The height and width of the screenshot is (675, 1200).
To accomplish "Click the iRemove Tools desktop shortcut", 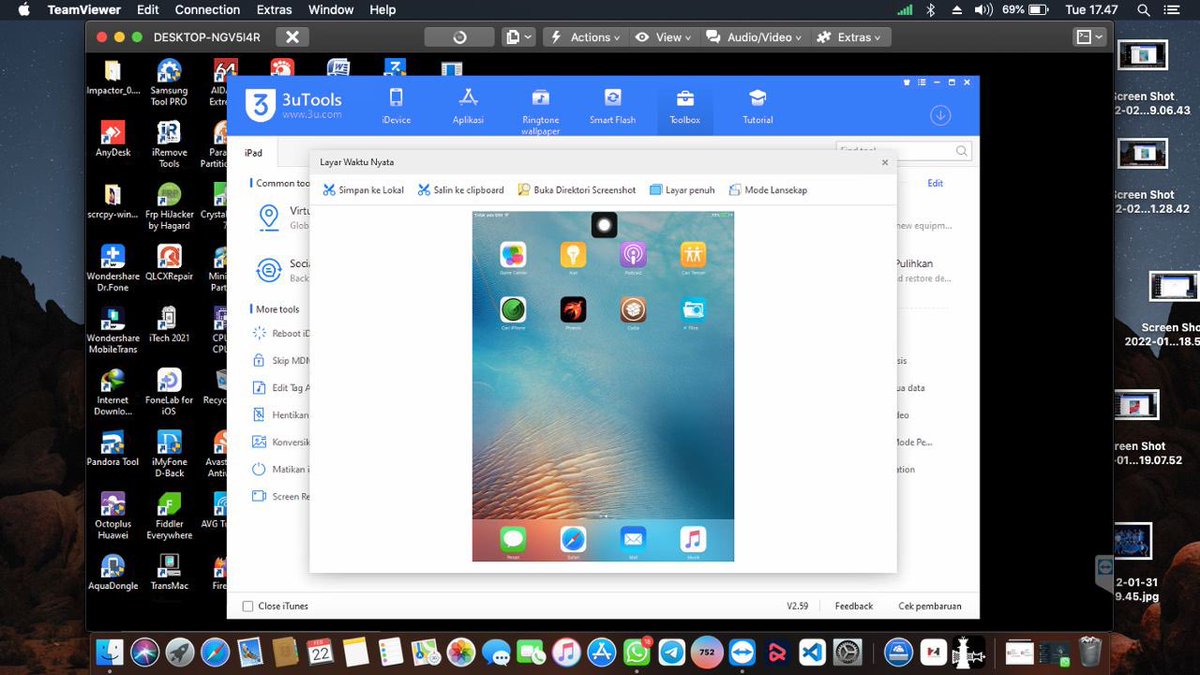I will (169, 145).
